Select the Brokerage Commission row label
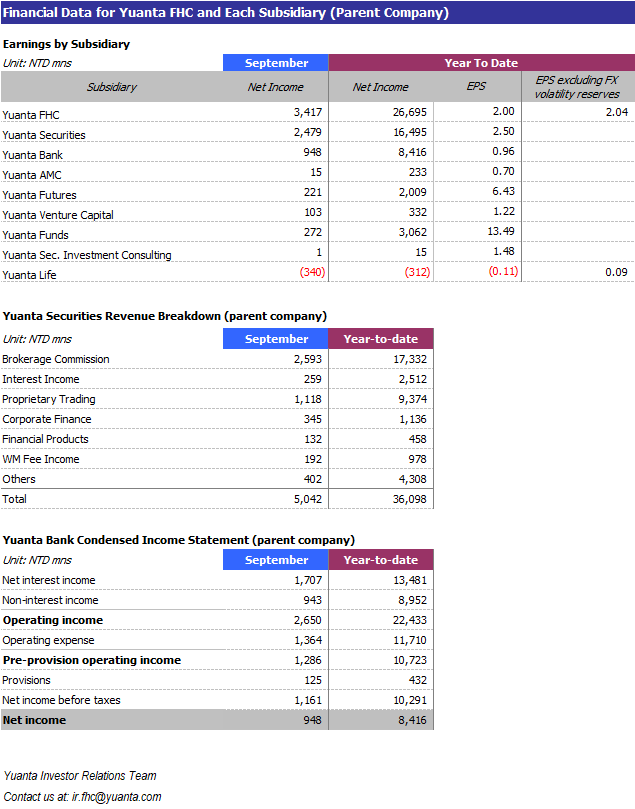 pyautogui.click(x=56, y=359)
